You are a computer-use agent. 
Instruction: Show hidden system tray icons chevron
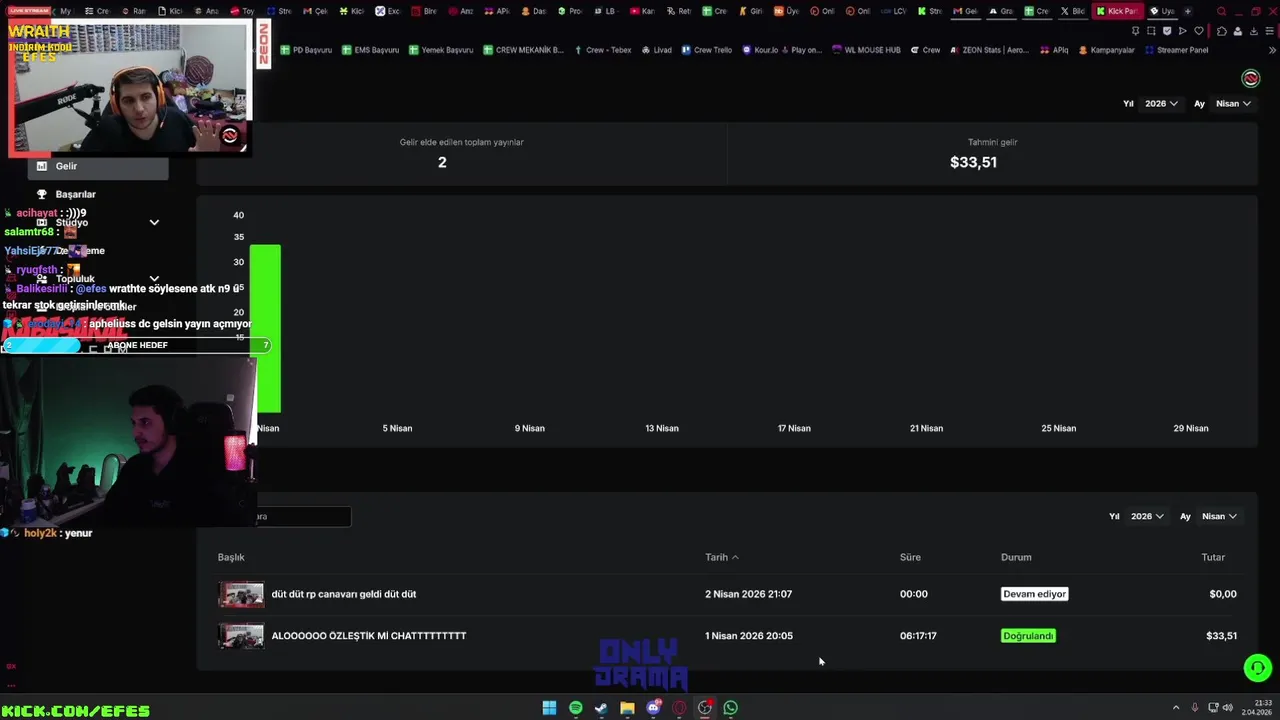pyautogui.click(x=1176, y=708)
